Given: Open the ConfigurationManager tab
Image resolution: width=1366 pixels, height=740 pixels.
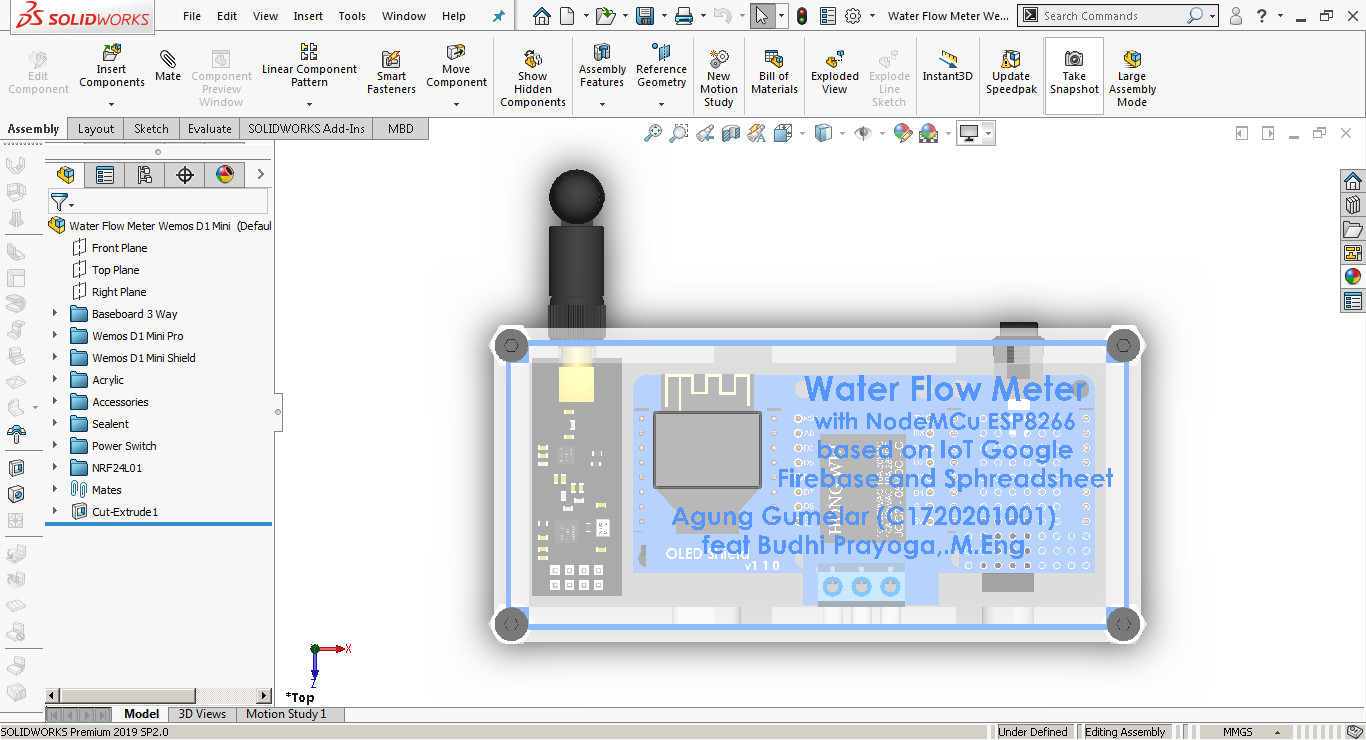Looking at the screenshot, I should point(145,175).
